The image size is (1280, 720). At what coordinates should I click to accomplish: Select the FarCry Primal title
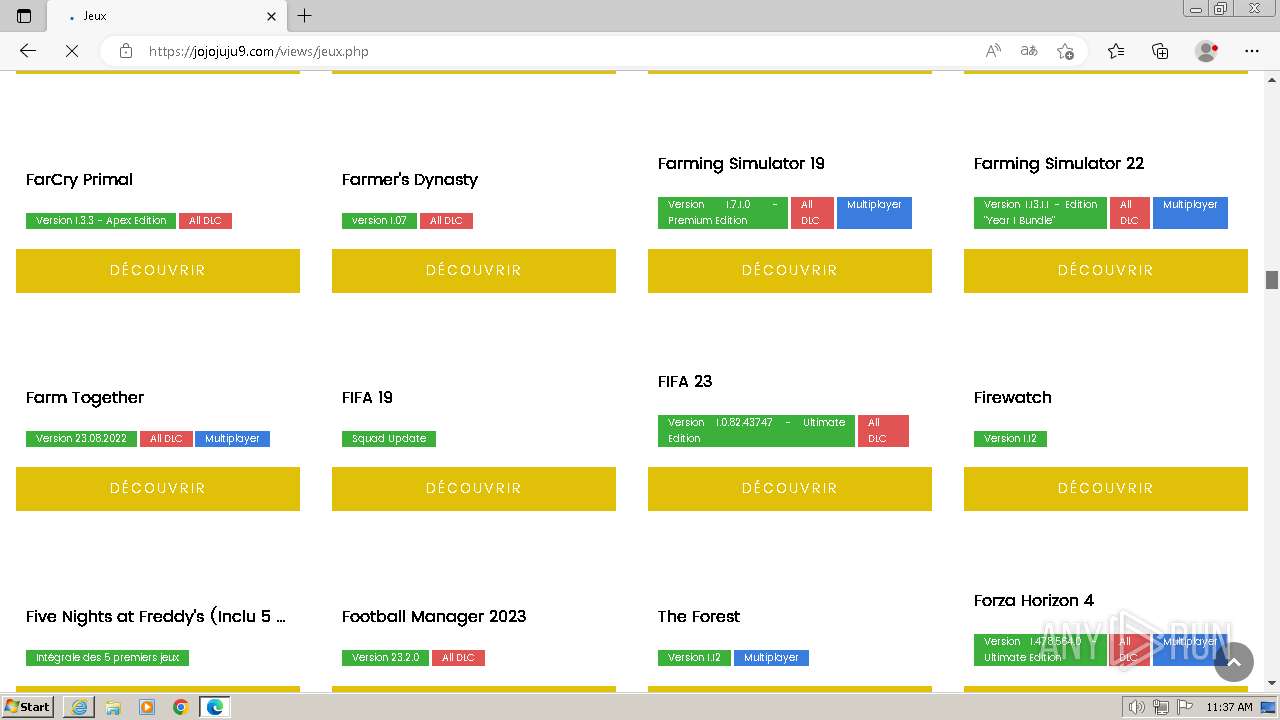(x=79, y=180)
